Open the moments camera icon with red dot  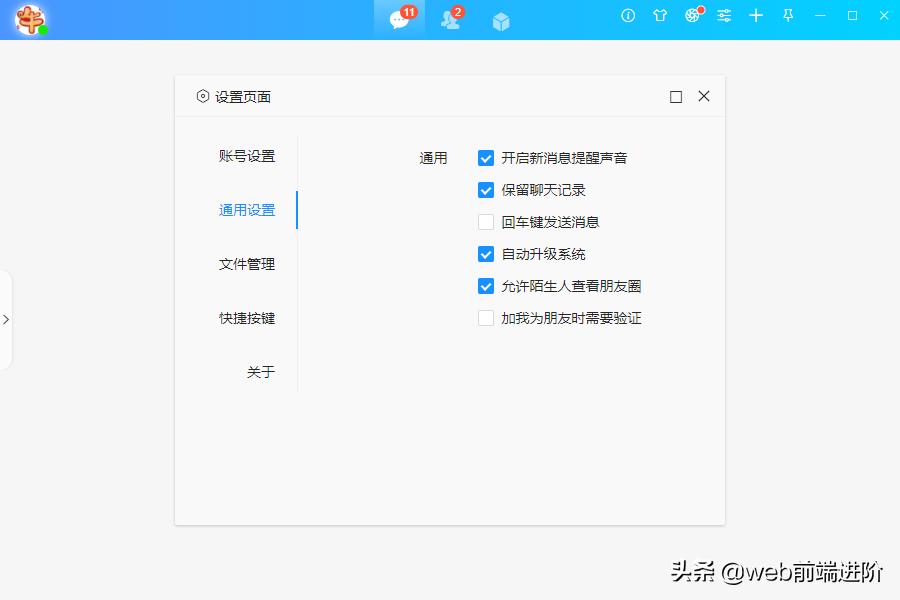click(691, 16)
